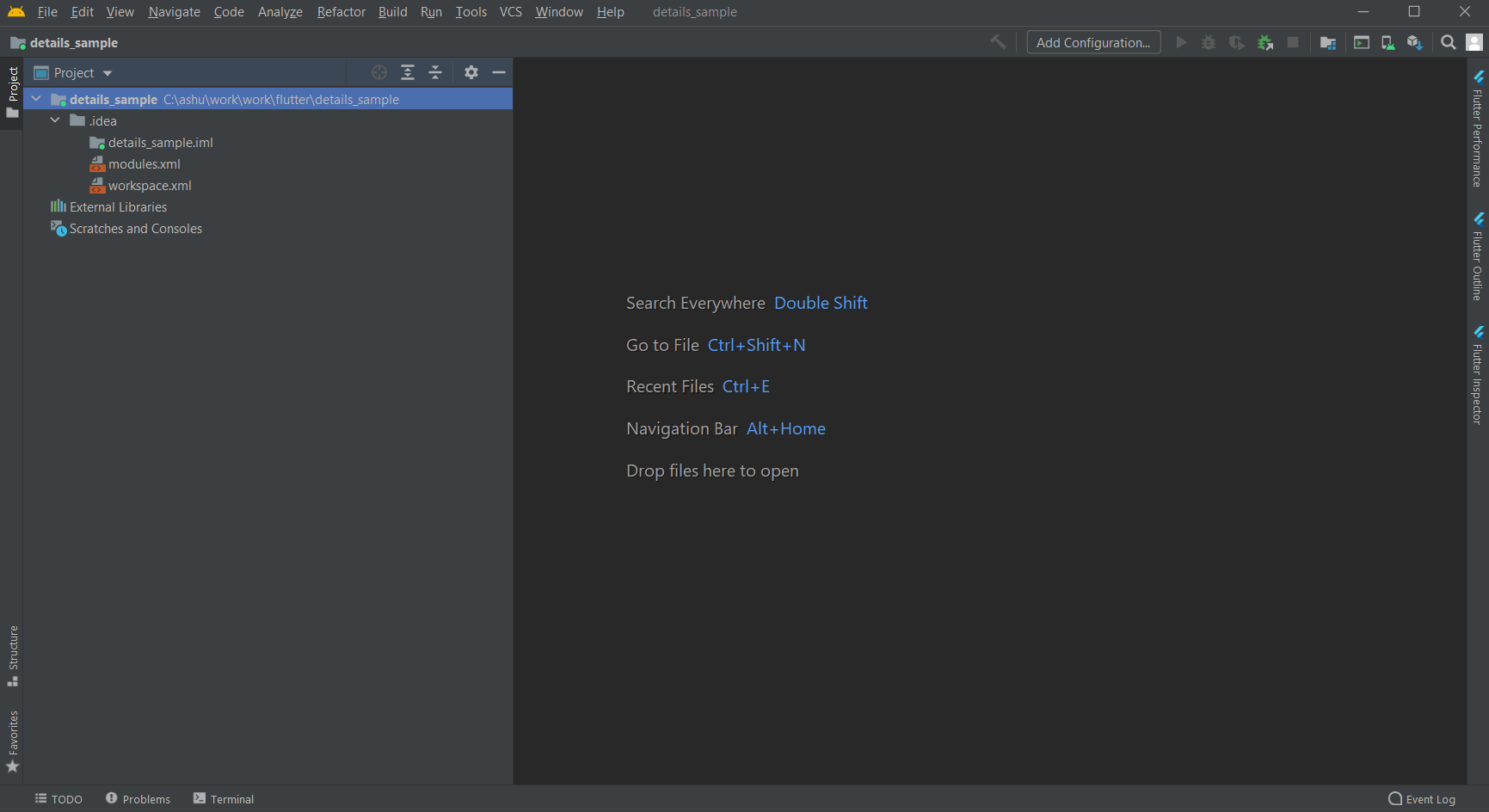Viewport: 1489px width, 812px height.
Task: Click the Add Configuration button
Action: click(1092, 41)
